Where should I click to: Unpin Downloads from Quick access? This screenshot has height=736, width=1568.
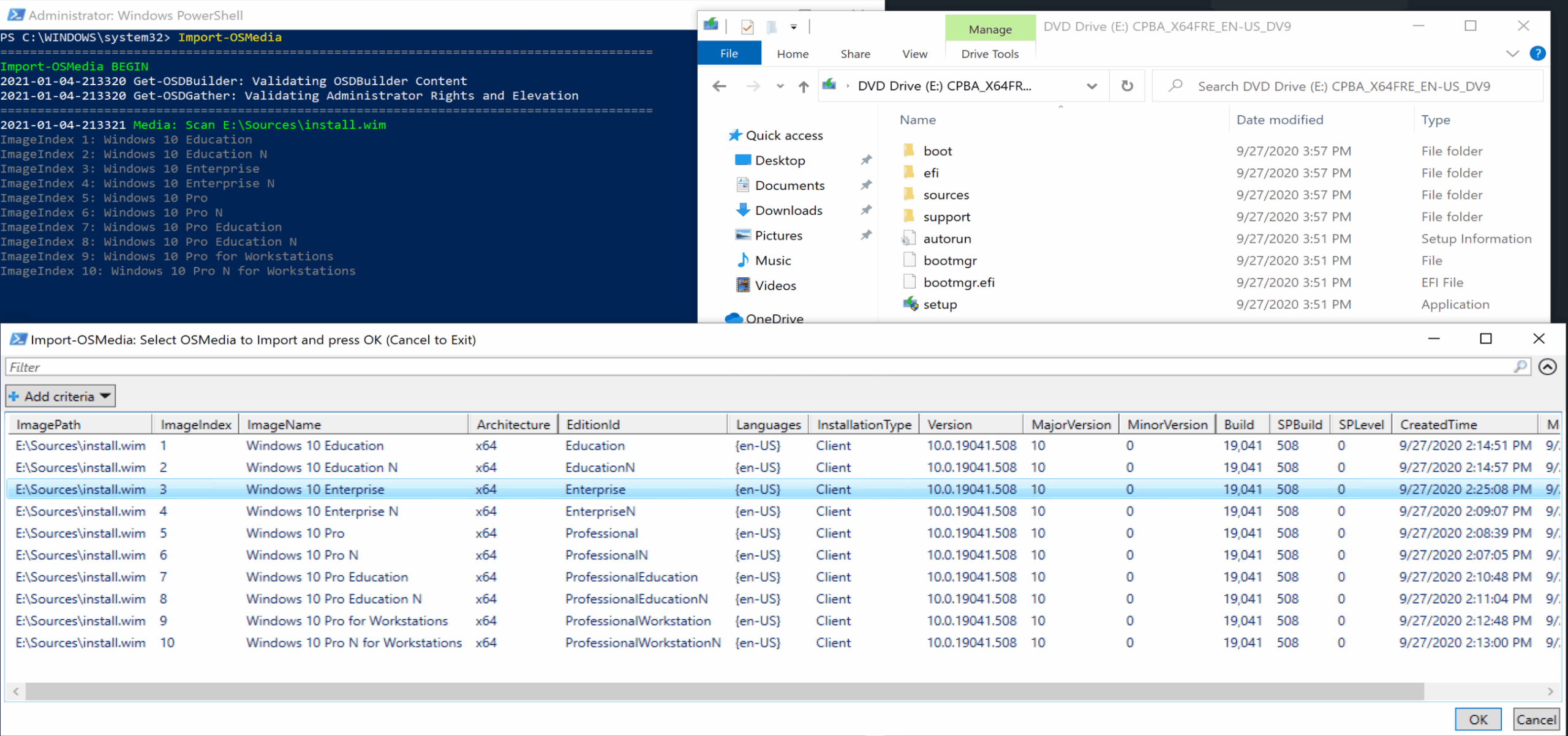pyautogui.click(x=866, y=209)
